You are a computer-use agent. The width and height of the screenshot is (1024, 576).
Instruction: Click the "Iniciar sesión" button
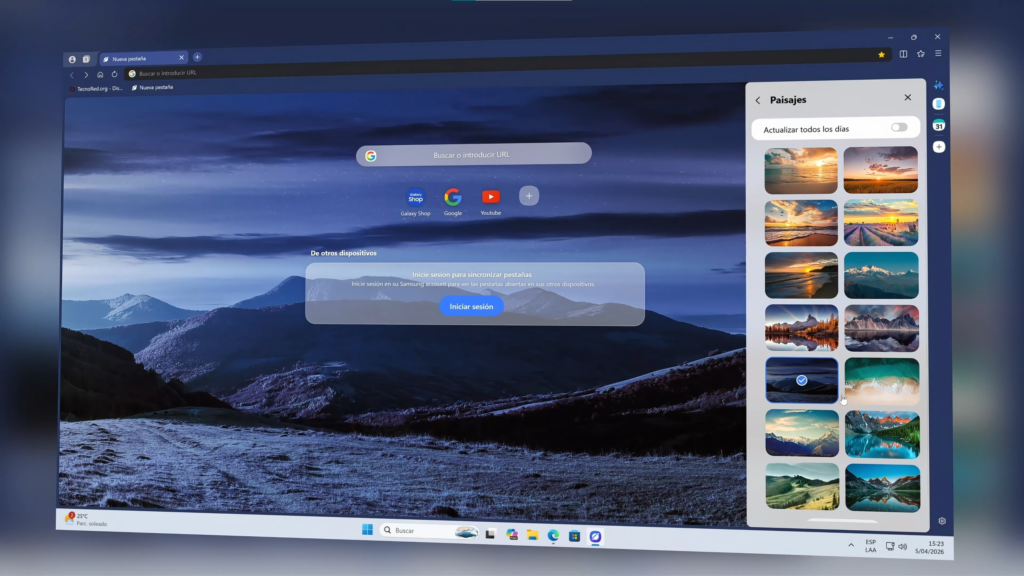point(471,306)
